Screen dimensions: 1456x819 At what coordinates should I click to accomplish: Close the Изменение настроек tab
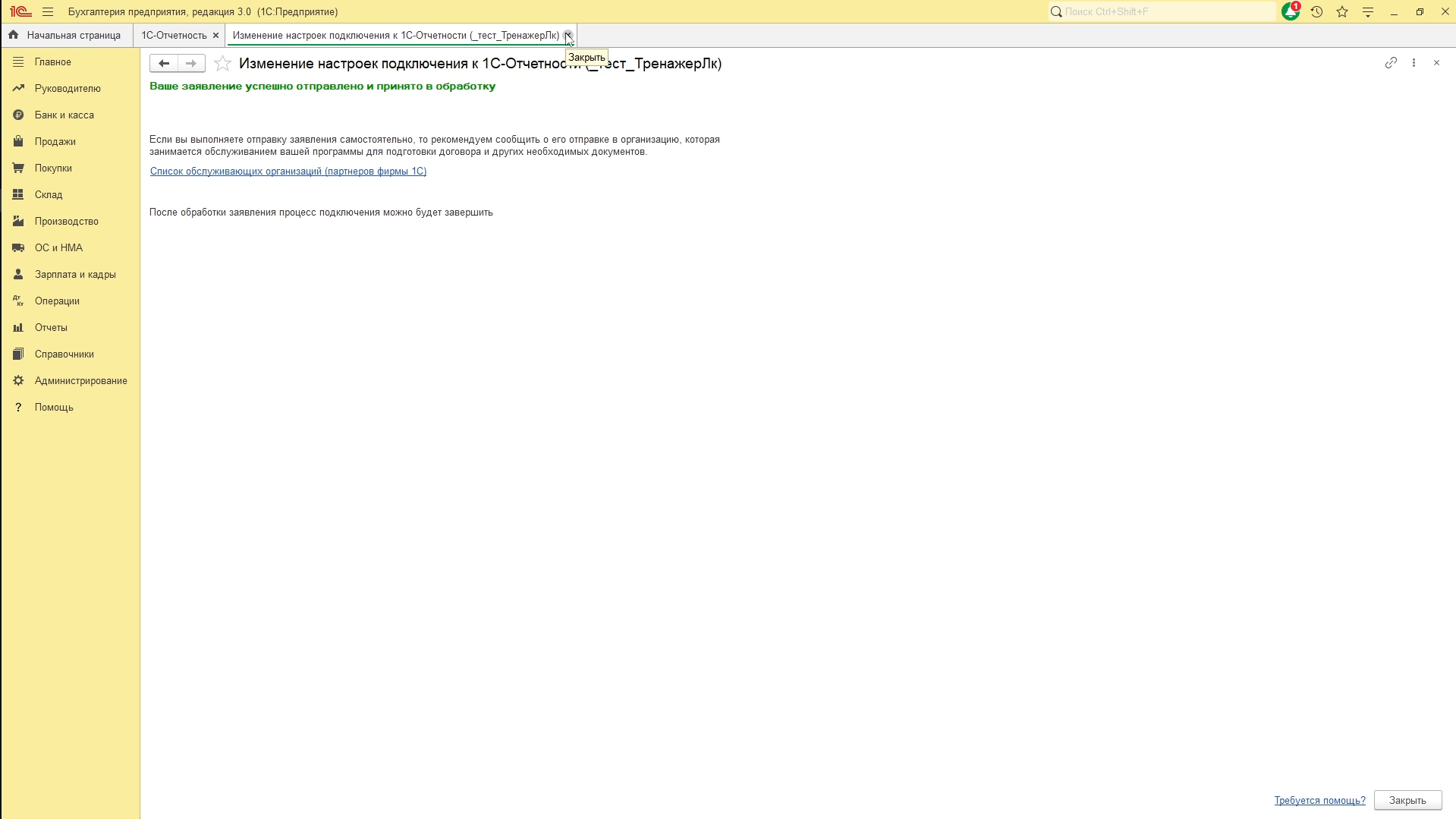point(568,36)
